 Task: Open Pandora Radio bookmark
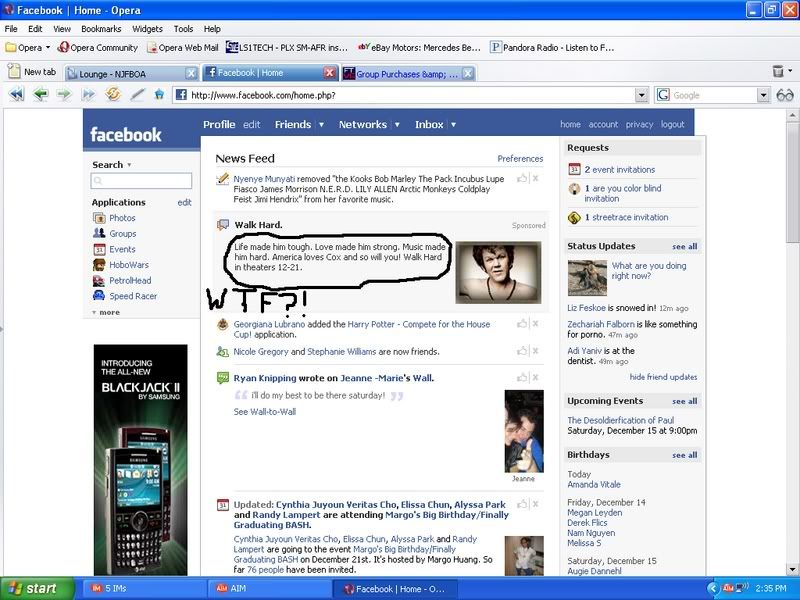tap(552, 47)
